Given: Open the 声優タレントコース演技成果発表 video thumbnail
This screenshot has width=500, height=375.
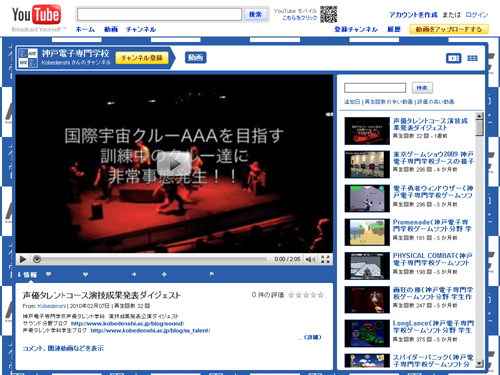Looking at the screenshot, I should pos(367,131).
